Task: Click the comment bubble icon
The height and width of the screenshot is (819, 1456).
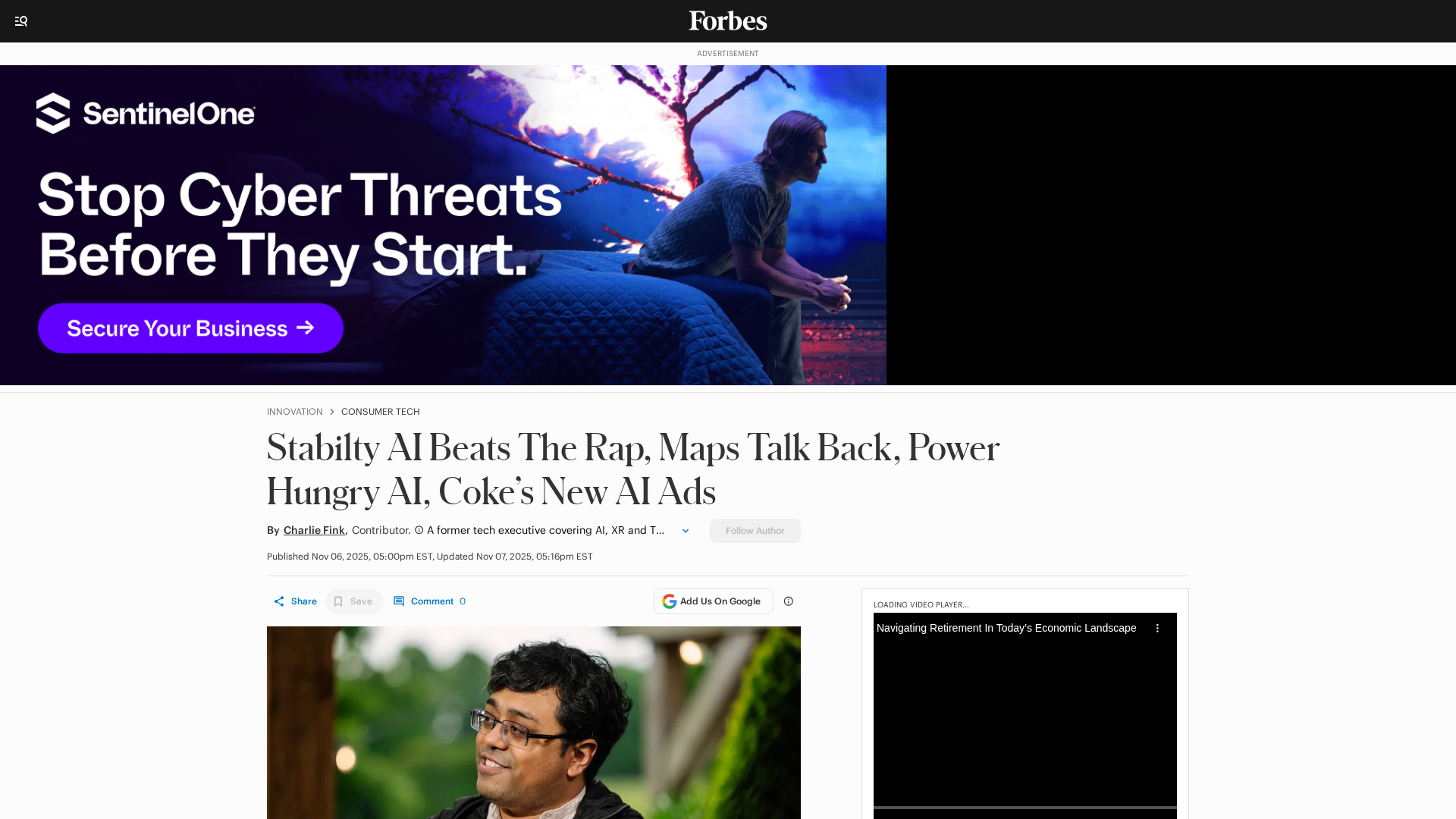Action: (399, 601)
